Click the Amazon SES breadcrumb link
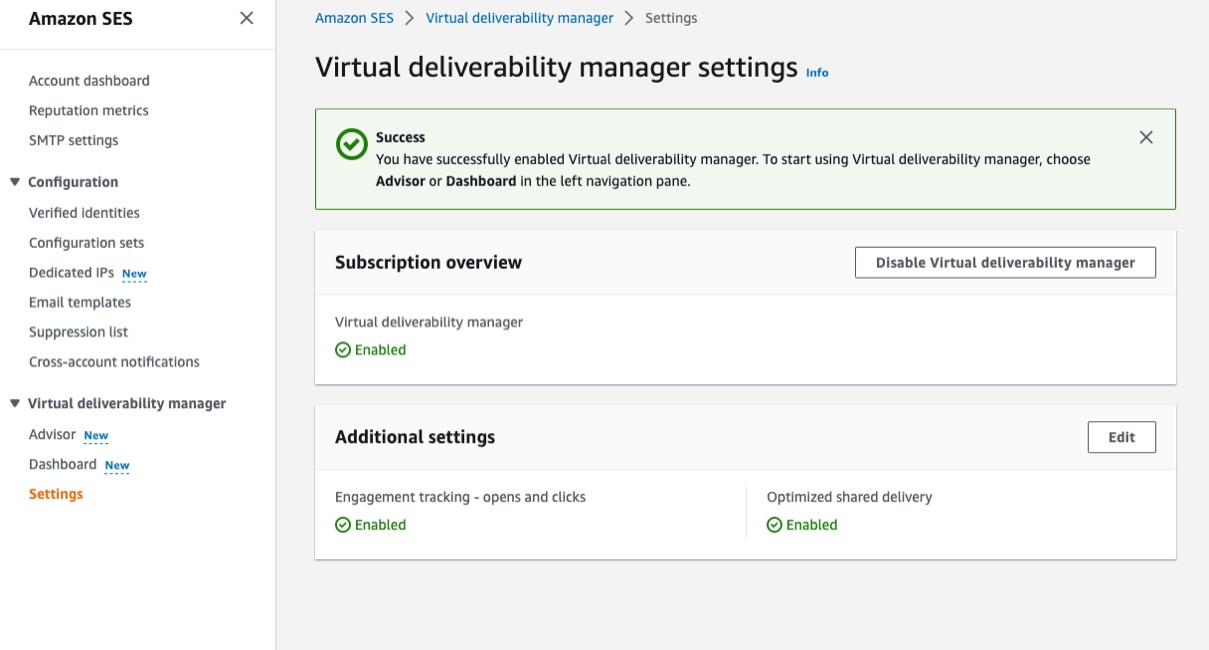 point(354,18)
